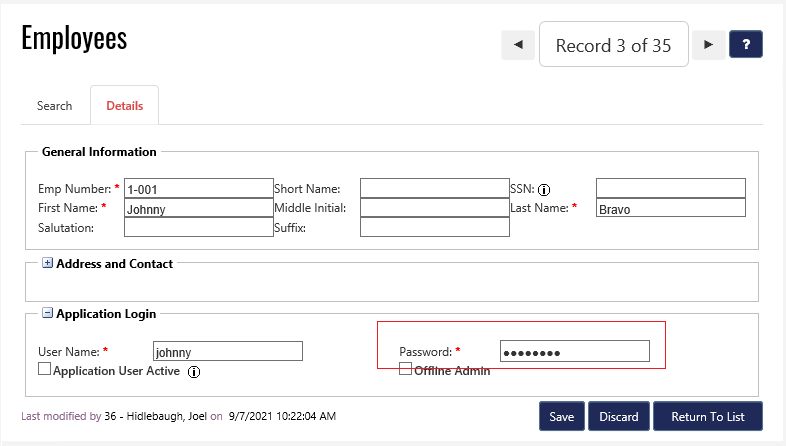Open help with the question mark button
The height and width of the screenshot is (446, 786).
click(746, 45)
